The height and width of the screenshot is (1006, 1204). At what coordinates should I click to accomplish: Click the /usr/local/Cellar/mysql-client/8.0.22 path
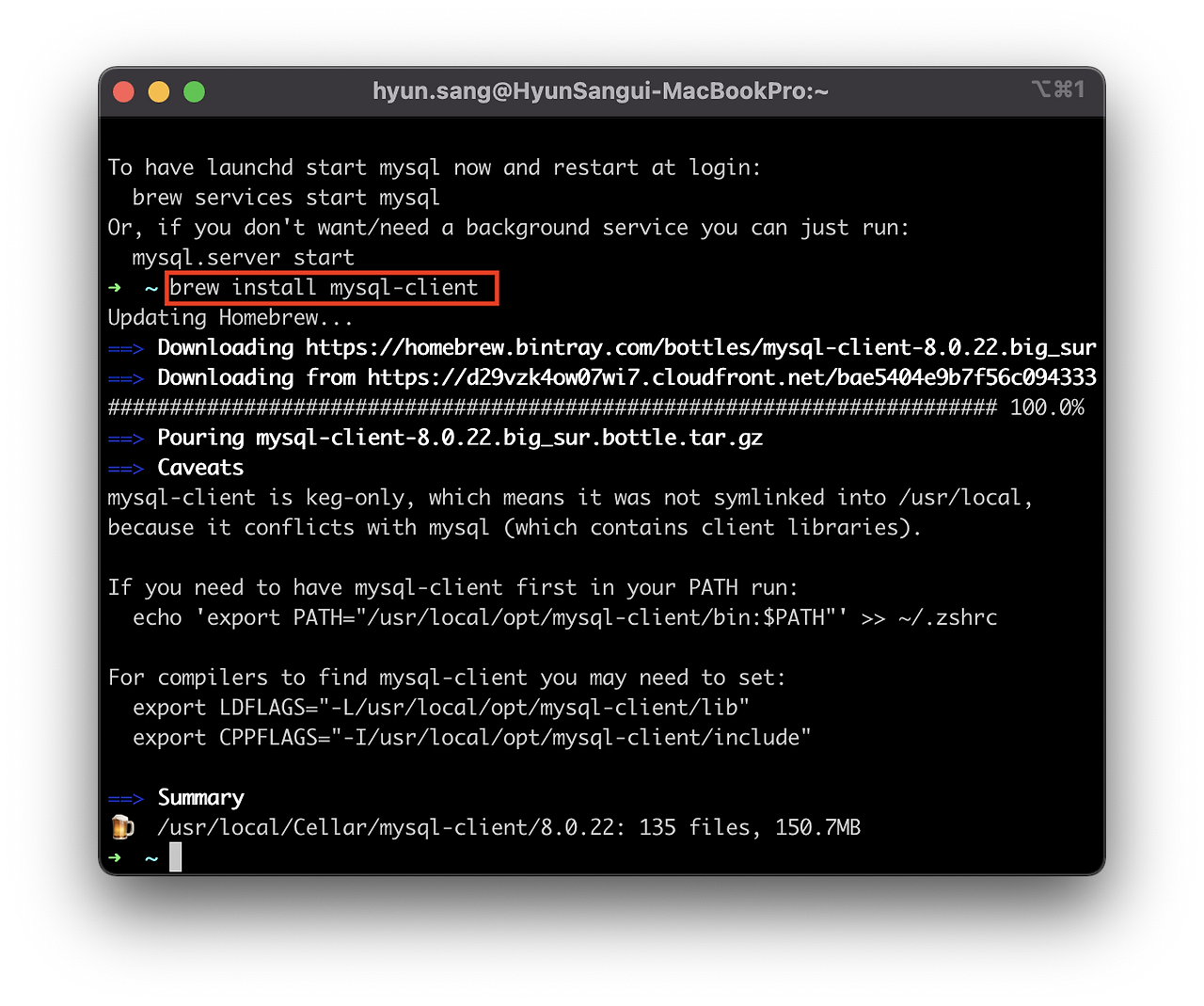point(386,828)
